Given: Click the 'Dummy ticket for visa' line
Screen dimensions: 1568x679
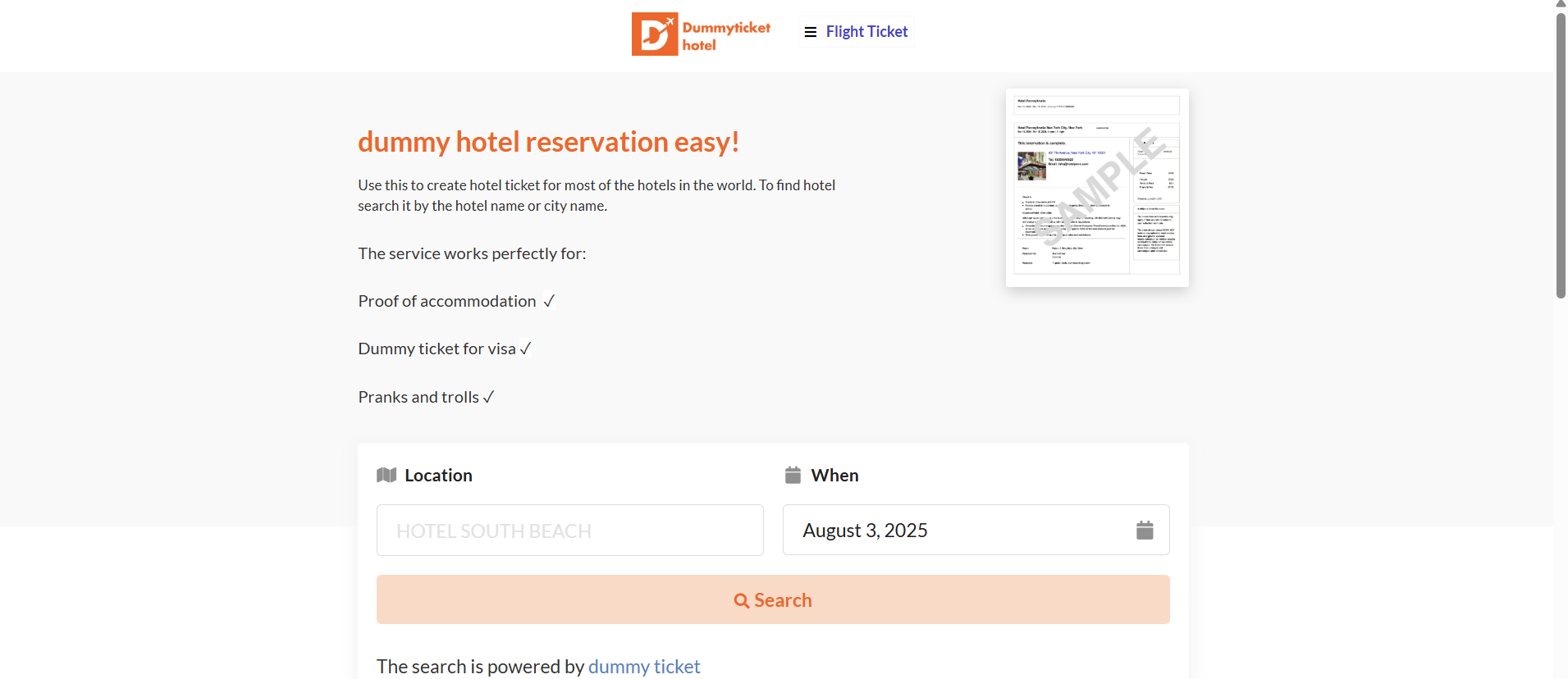Looking at the screenshot, I should 445,349.
